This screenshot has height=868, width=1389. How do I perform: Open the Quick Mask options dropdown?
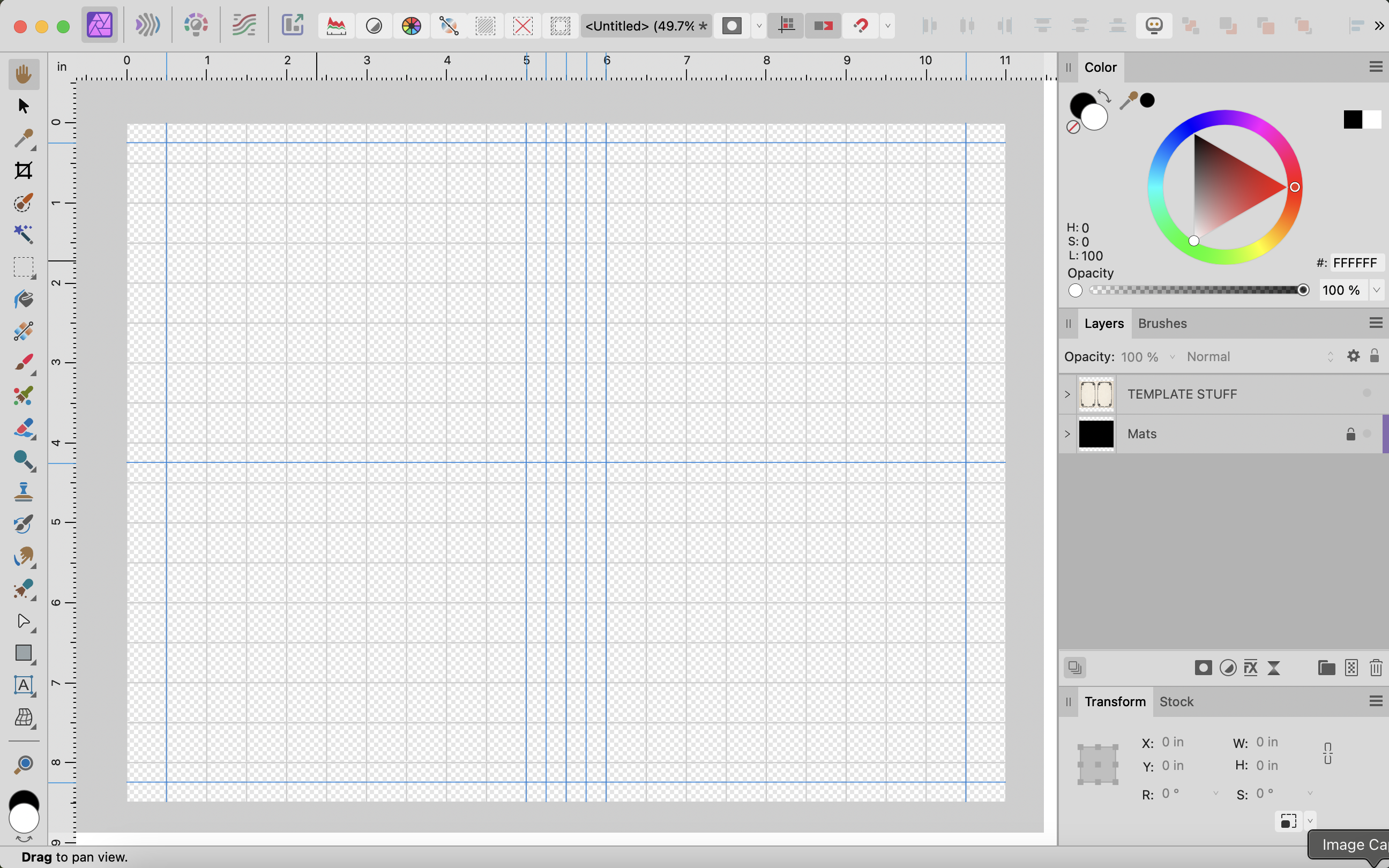[x=759, y=26]
